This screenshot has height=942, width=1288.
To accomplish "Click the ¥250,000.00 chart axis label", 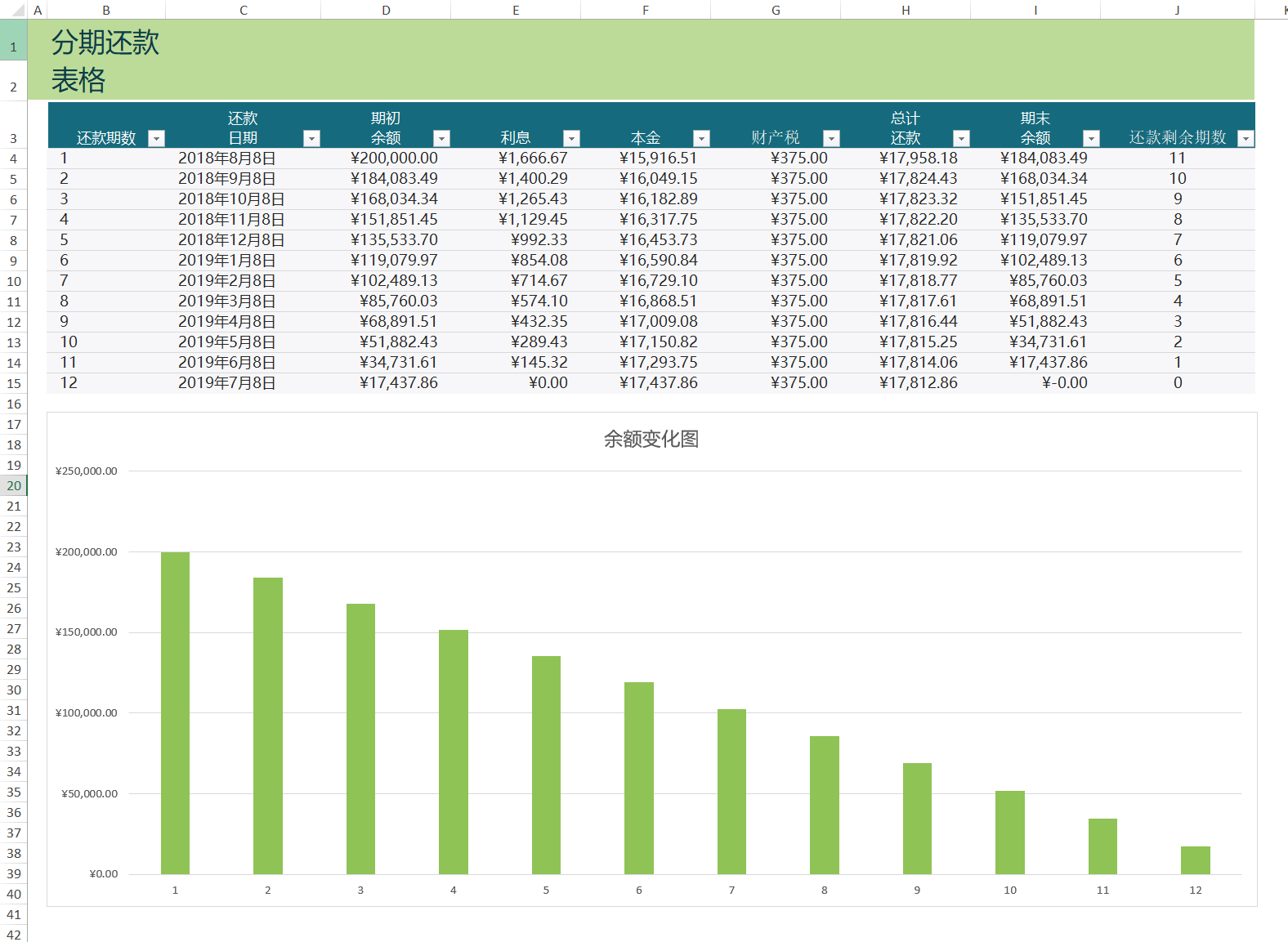I will [87, 471].
